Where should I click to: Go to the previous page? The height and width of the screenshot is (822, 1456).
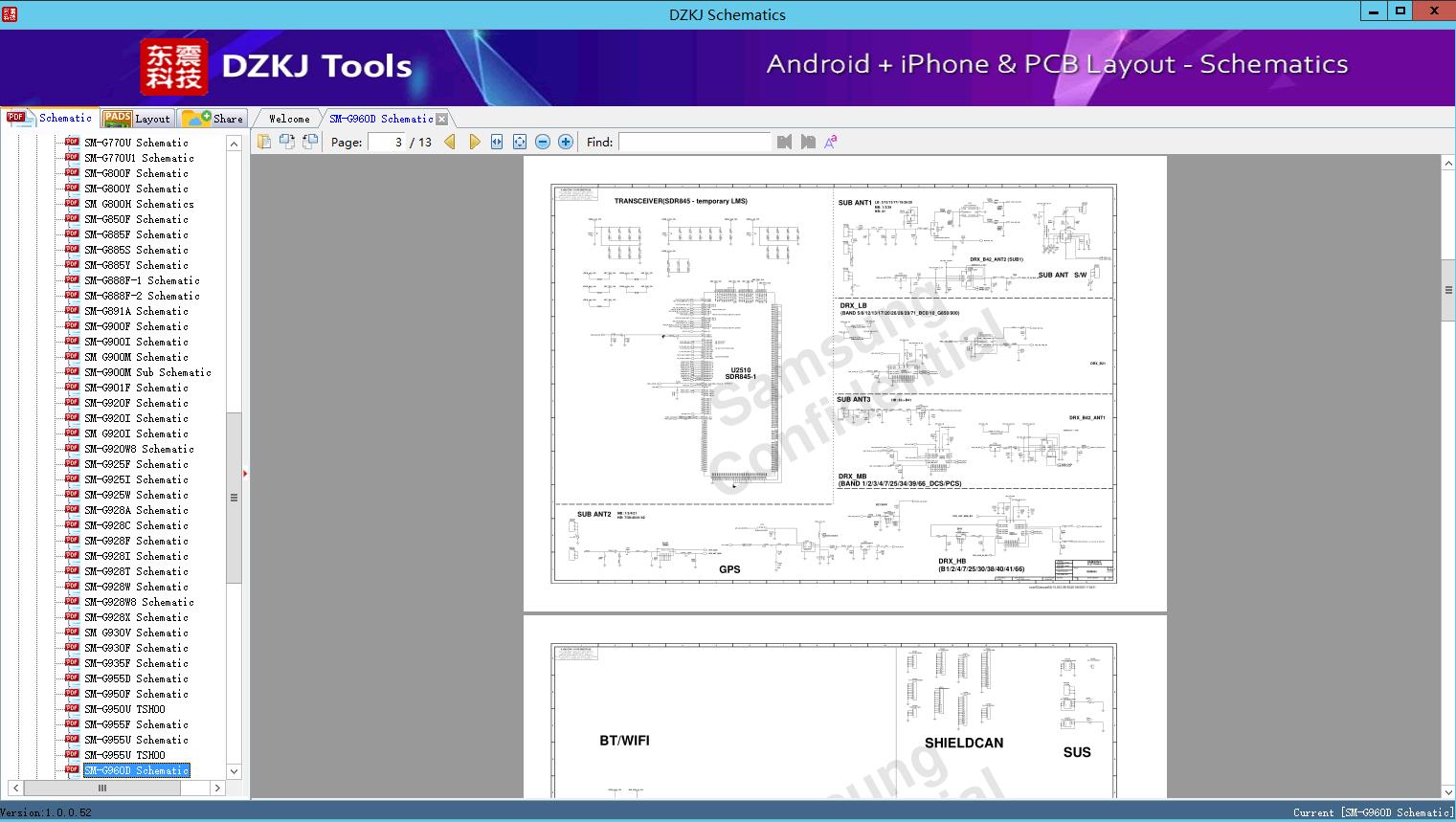pos(450,142)
